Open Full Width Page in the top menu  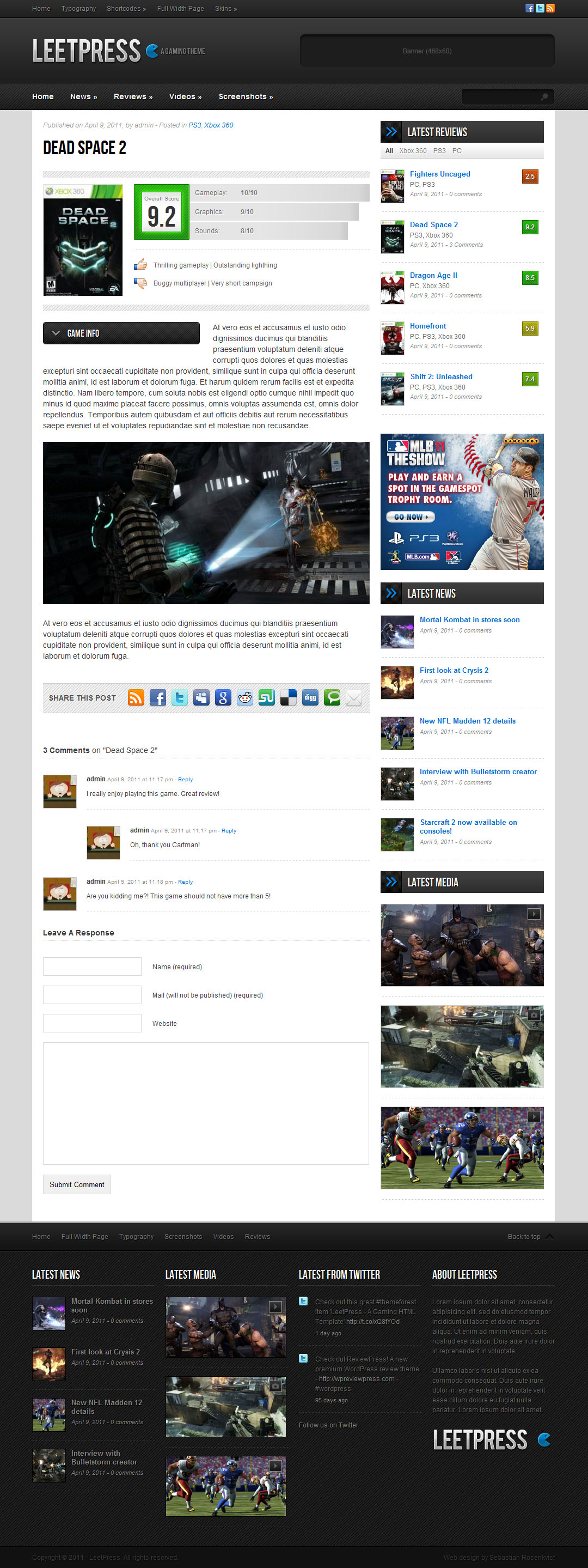pos(181,9)
